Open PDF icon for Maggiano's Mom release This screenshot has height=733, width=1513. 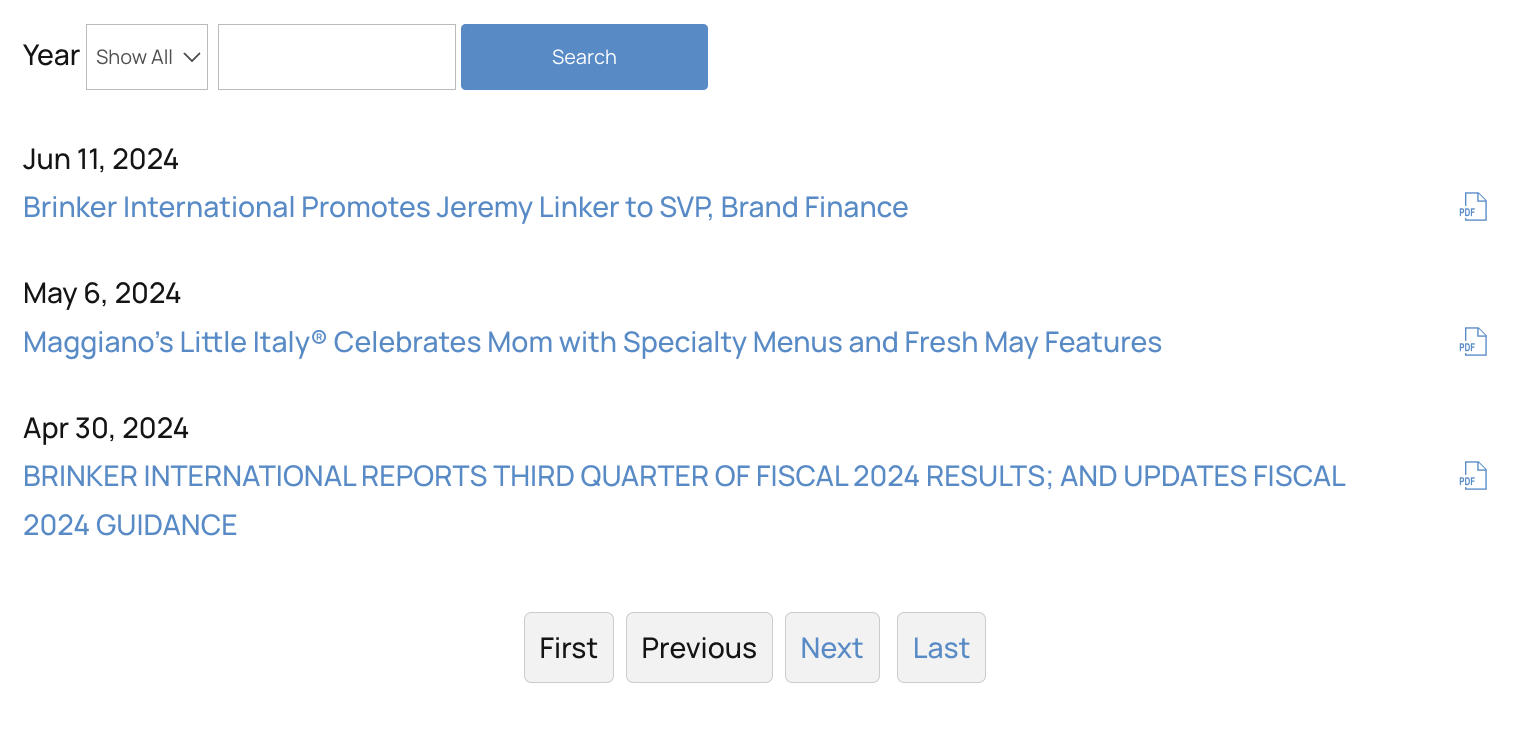(x=1473, y=342)
